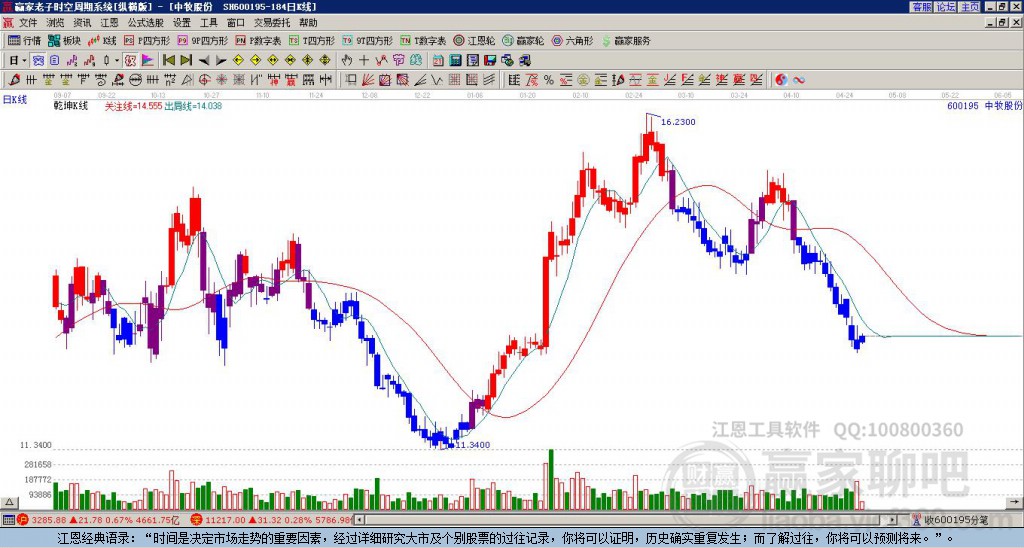Screen dimensions: 1024x548
Task: Open the 工具 menu
Action: coord(208,23)
